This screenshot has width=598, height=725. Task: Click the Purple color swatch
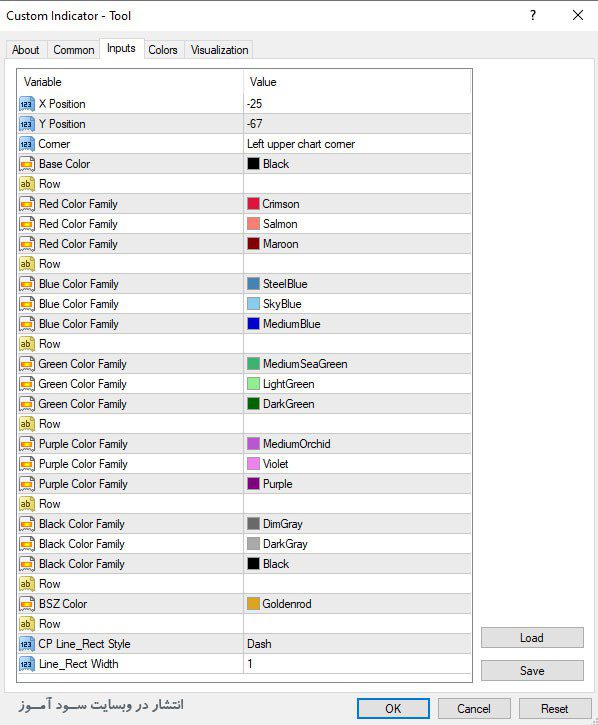253,484
